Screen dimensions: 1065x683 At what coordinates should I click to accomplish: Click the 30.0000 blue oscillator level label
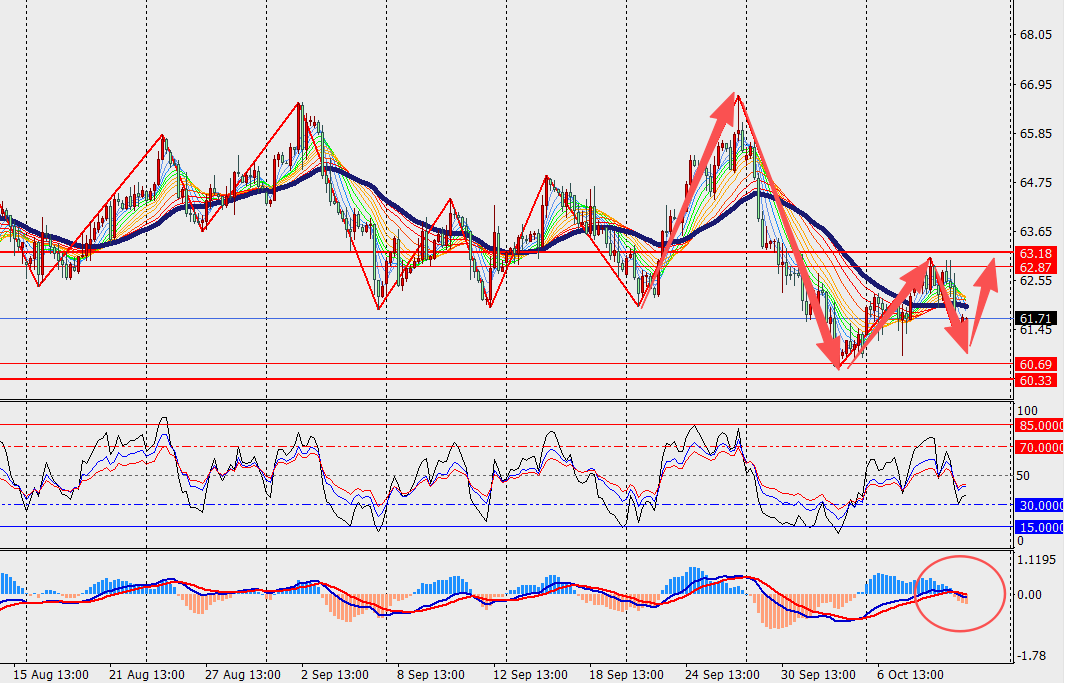tap(1039, 505)
